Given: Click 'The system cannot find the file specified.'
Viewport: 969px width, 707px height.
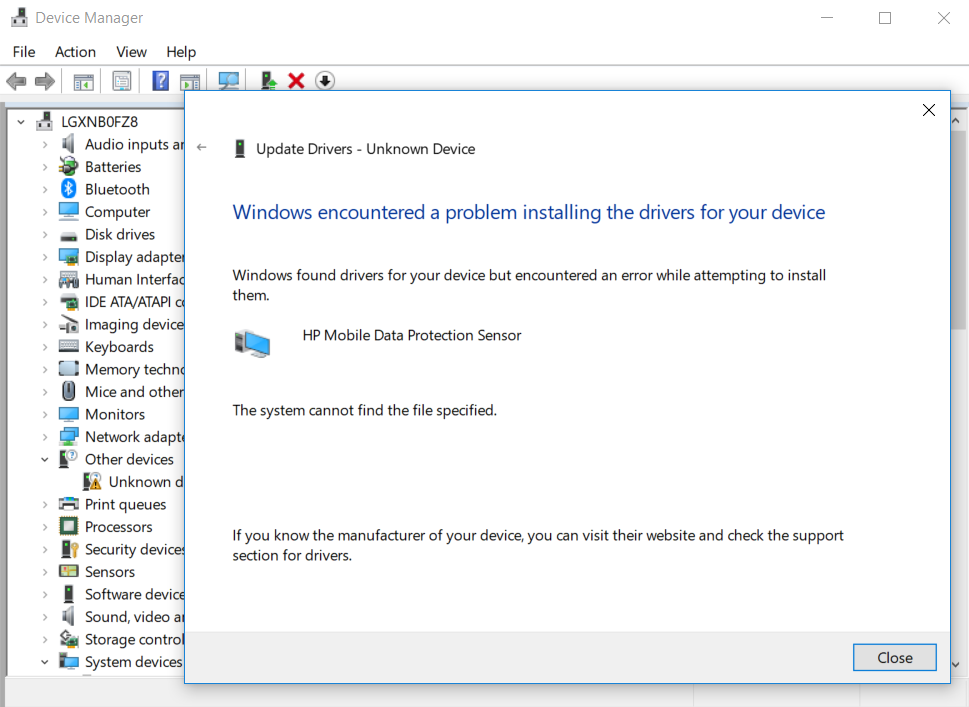Looking at the screenshot, I should tap(365, 410).
